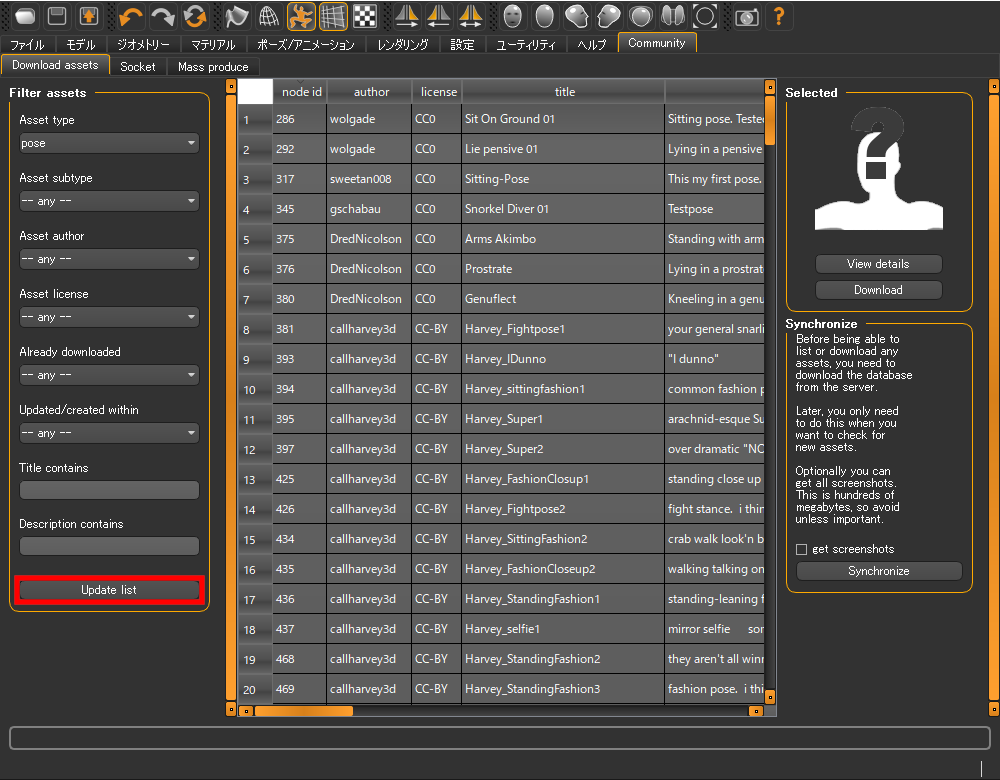
Task: Open Help via the question mark icon
Action: click(x=779, y=16)
